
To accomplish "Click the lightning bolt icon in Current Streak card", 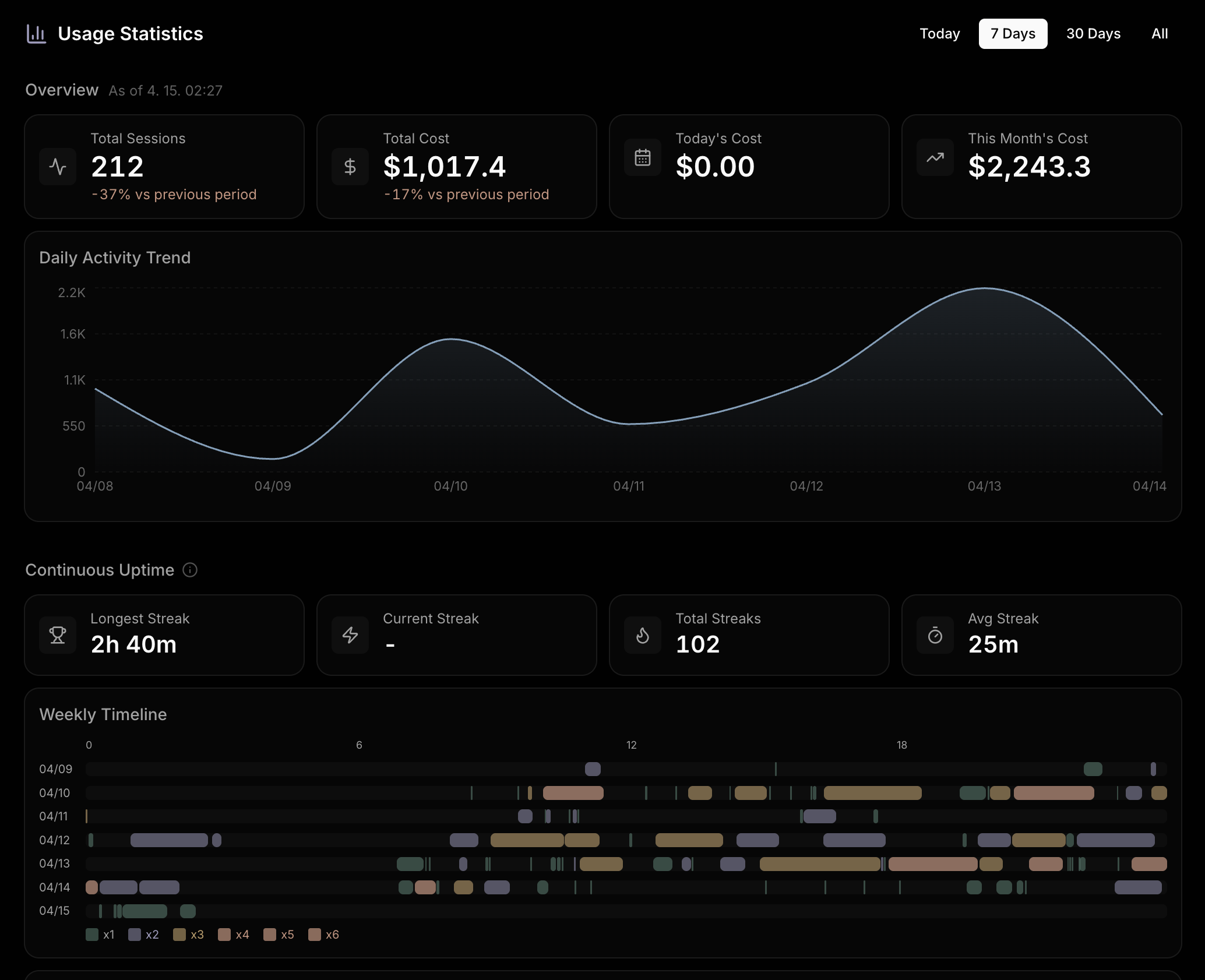I will [x=350, y=635].
